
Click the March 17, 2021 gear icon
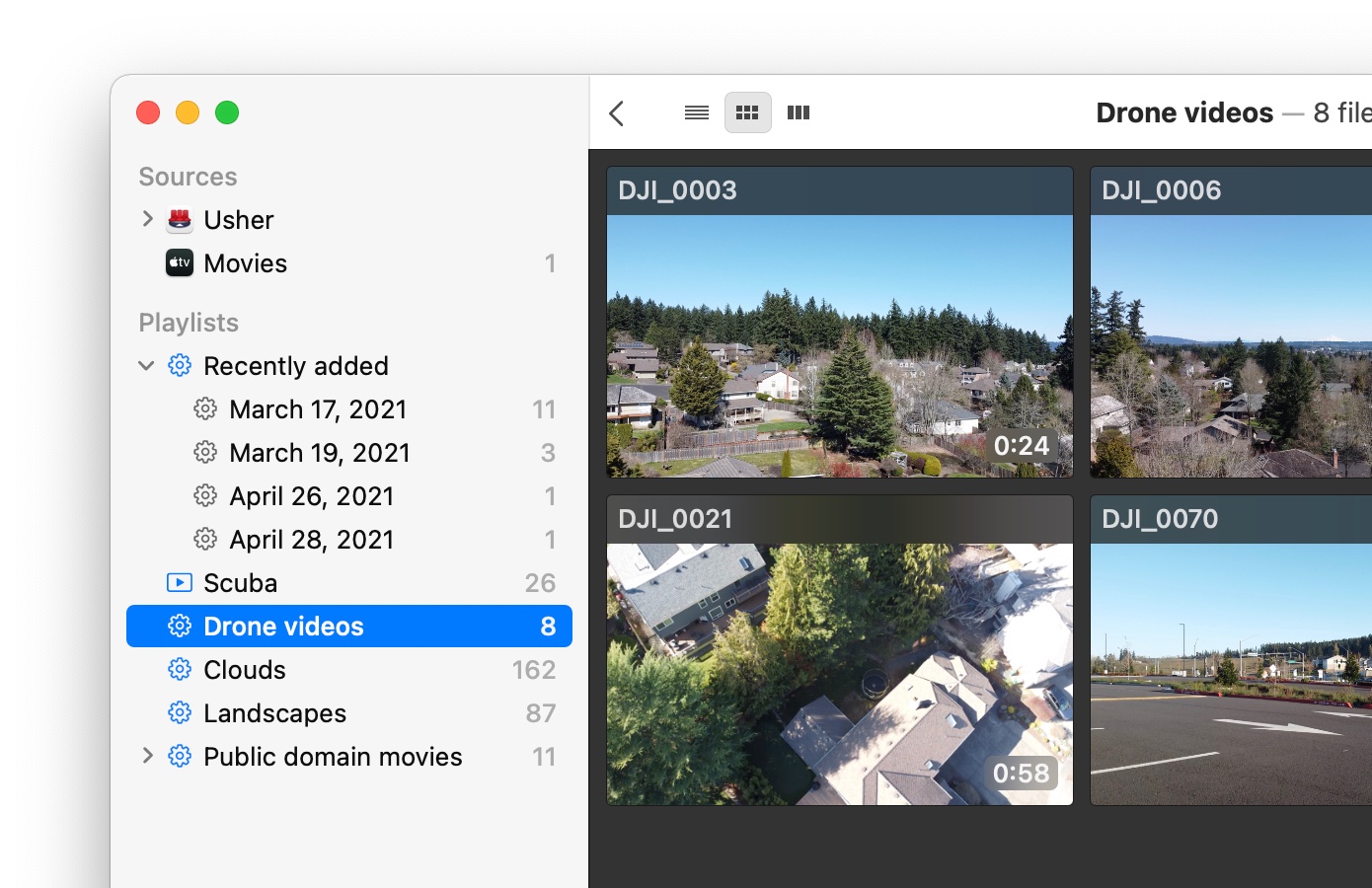(x=205, y=408)
